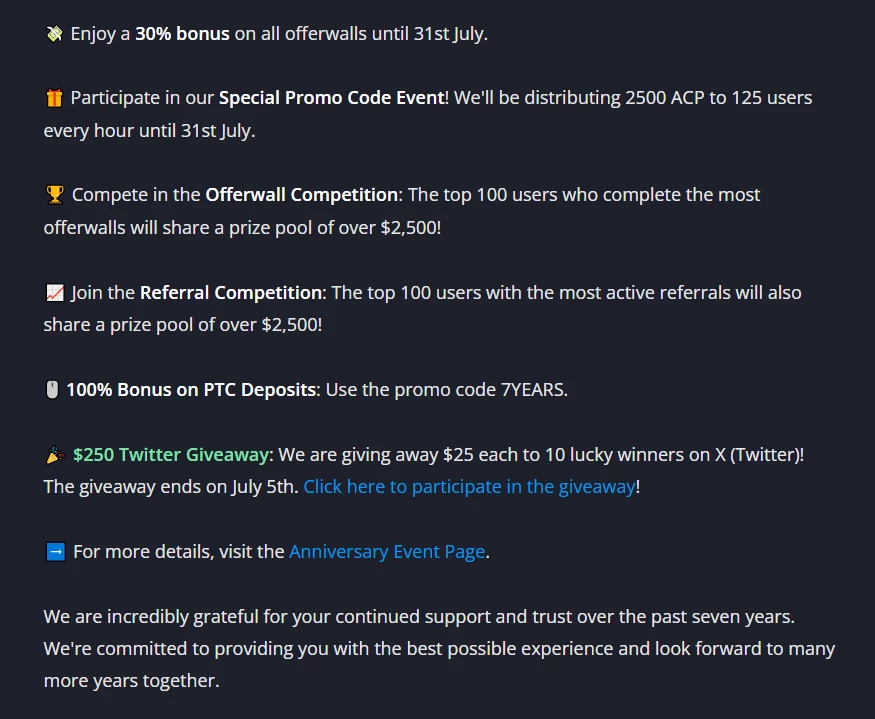Click the blue right-arrow emoji icon
Viewport: 875px width, 719px height.
(x=55, y=552)
